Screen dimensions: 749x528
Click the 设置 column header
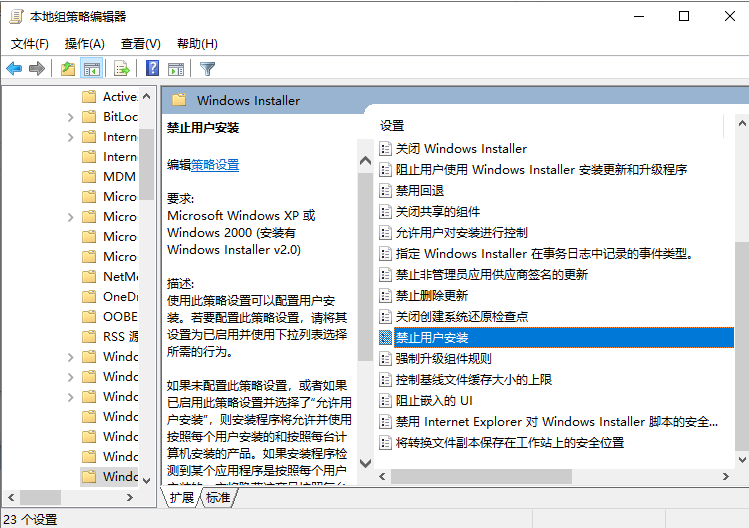point(392,125)
